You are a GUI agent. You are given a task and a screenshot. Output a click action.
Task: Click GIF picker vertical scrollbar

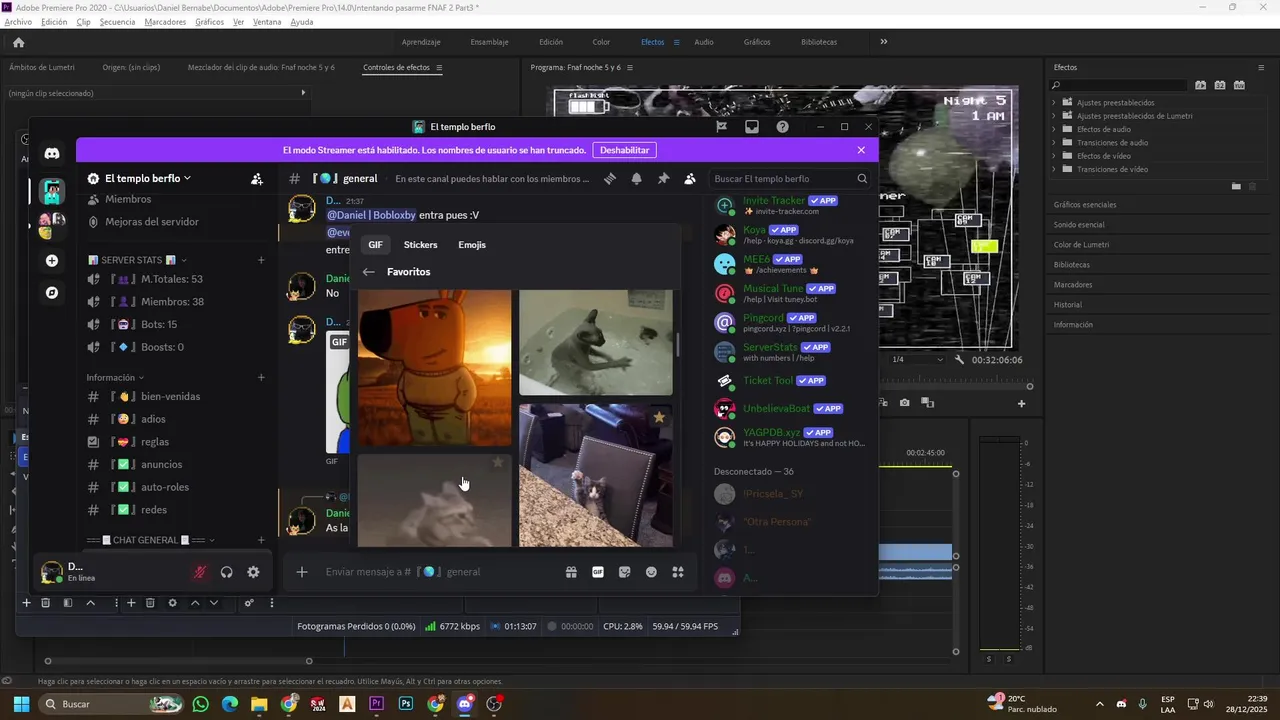click(x=678, y=344)
